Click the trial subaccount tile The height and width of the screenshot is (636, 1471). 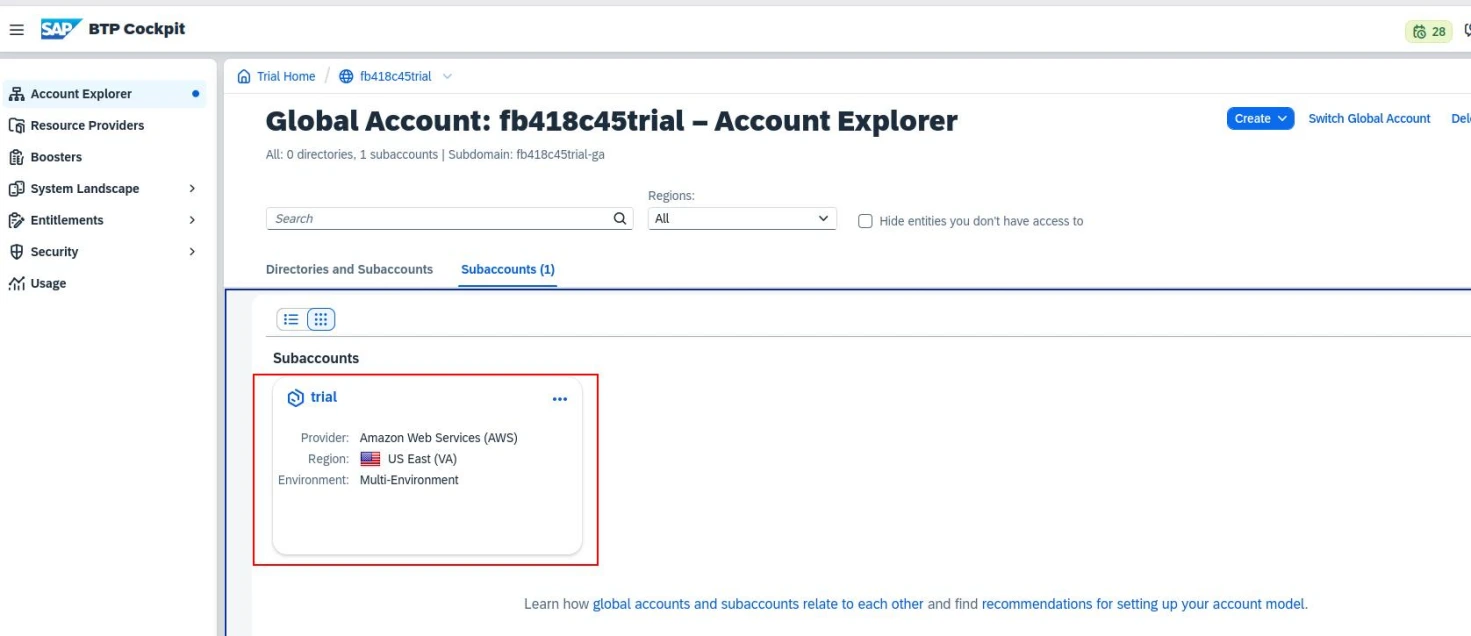pos(427,466)
